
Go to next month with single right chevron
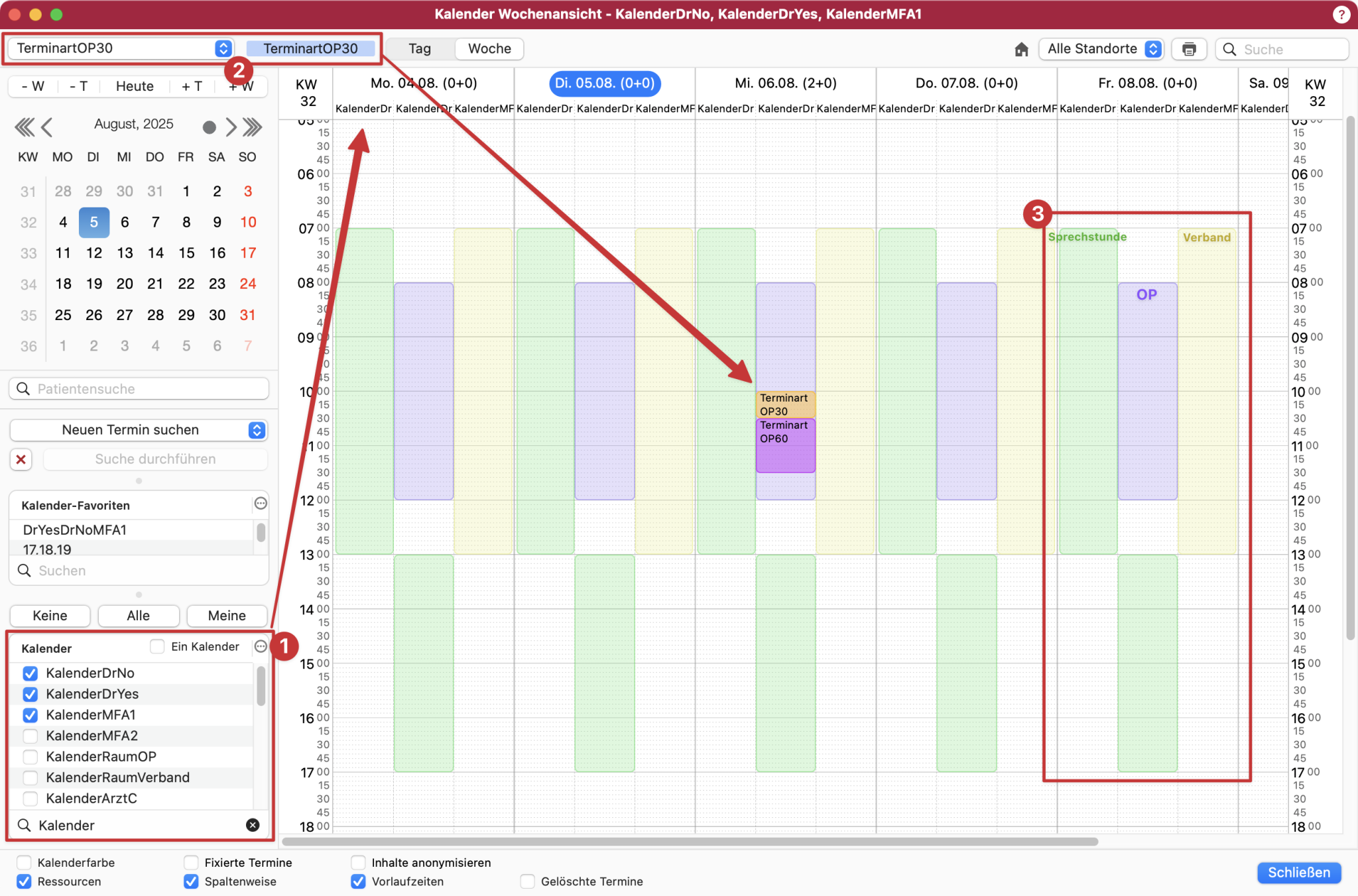[x=230, y=127]
